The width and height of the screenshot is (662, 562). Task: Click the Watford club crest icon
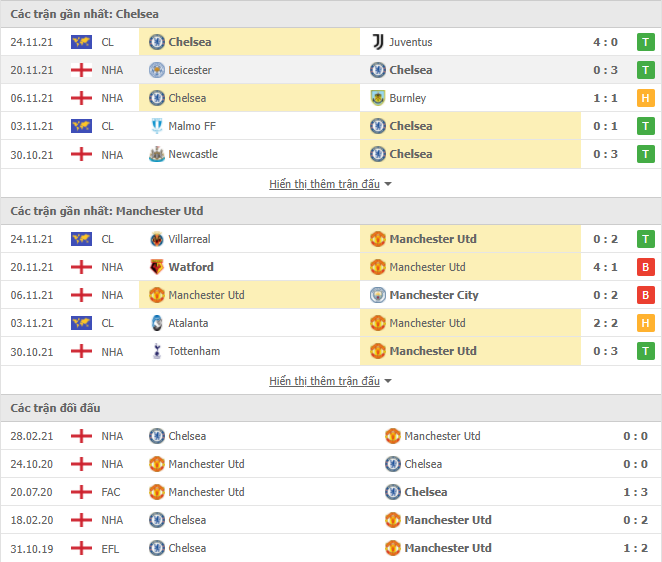pos(157,267)
